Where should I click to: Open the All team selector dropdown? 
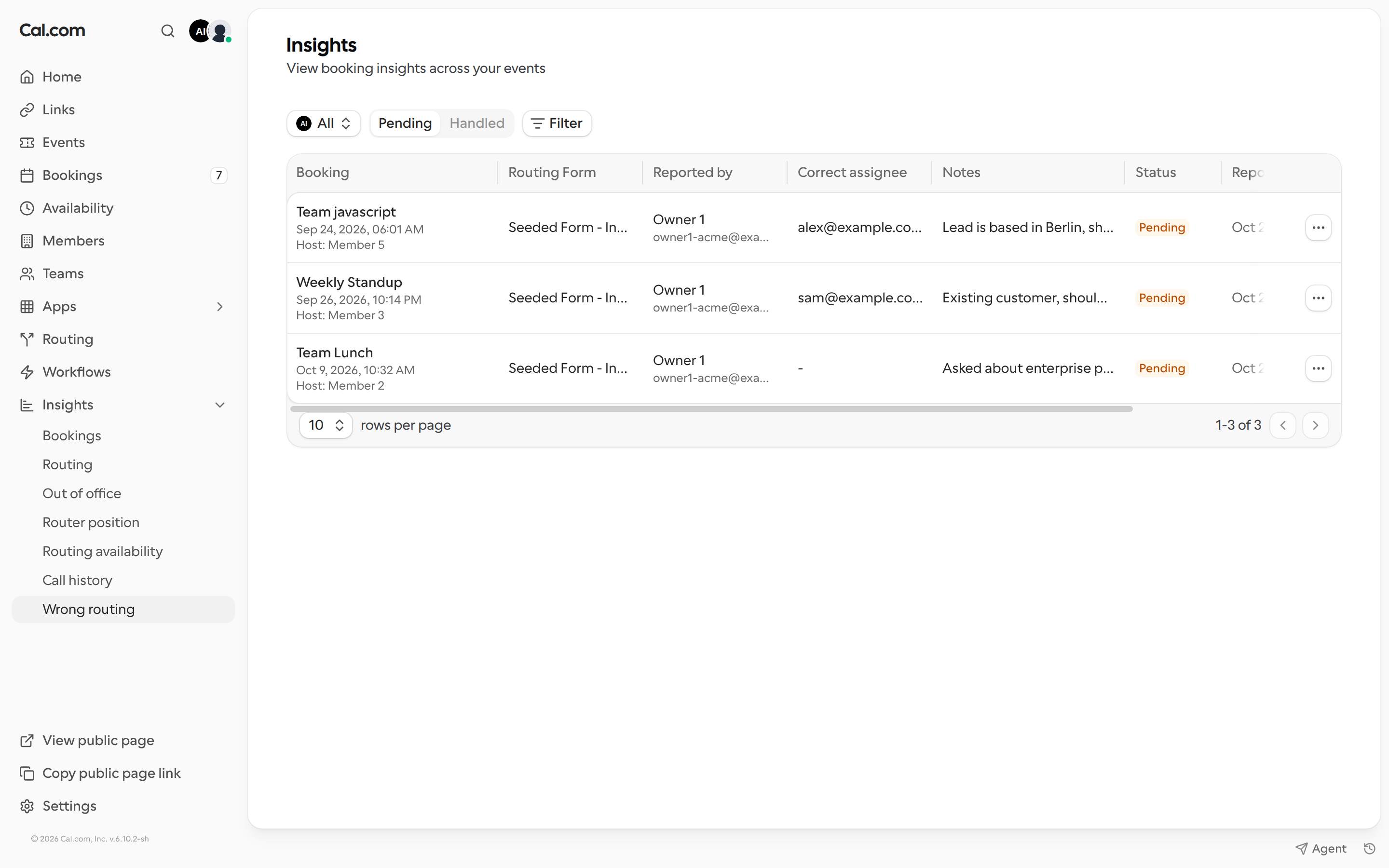tap(324, 123)
